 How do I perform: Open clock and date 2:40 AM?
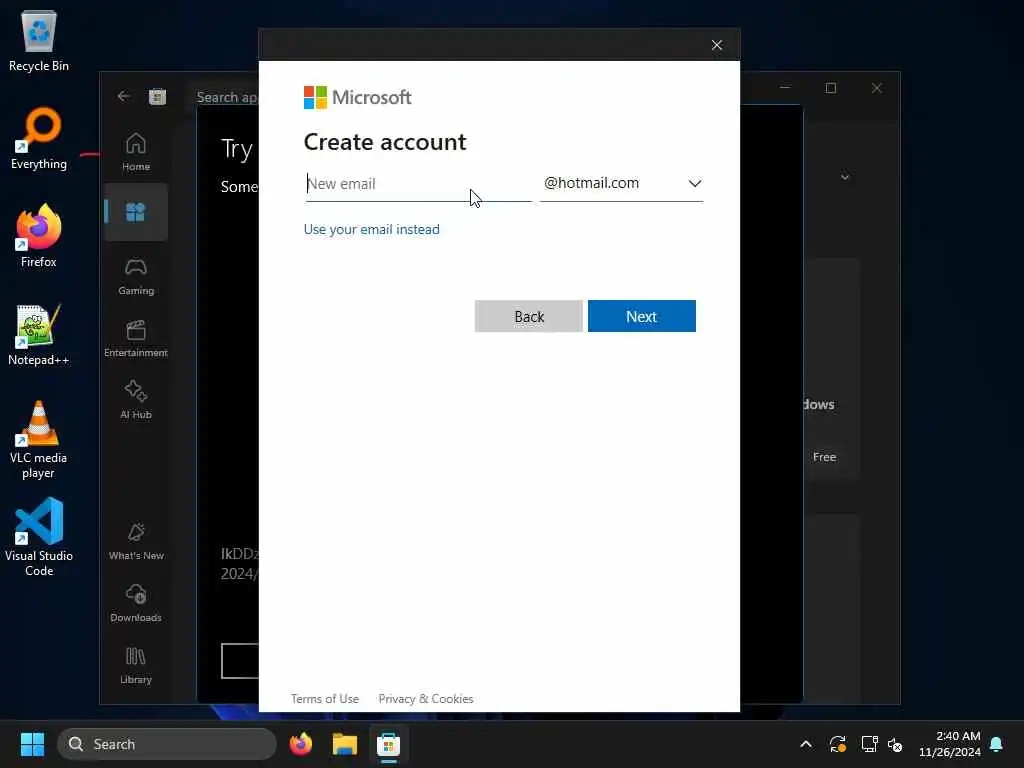949,744
